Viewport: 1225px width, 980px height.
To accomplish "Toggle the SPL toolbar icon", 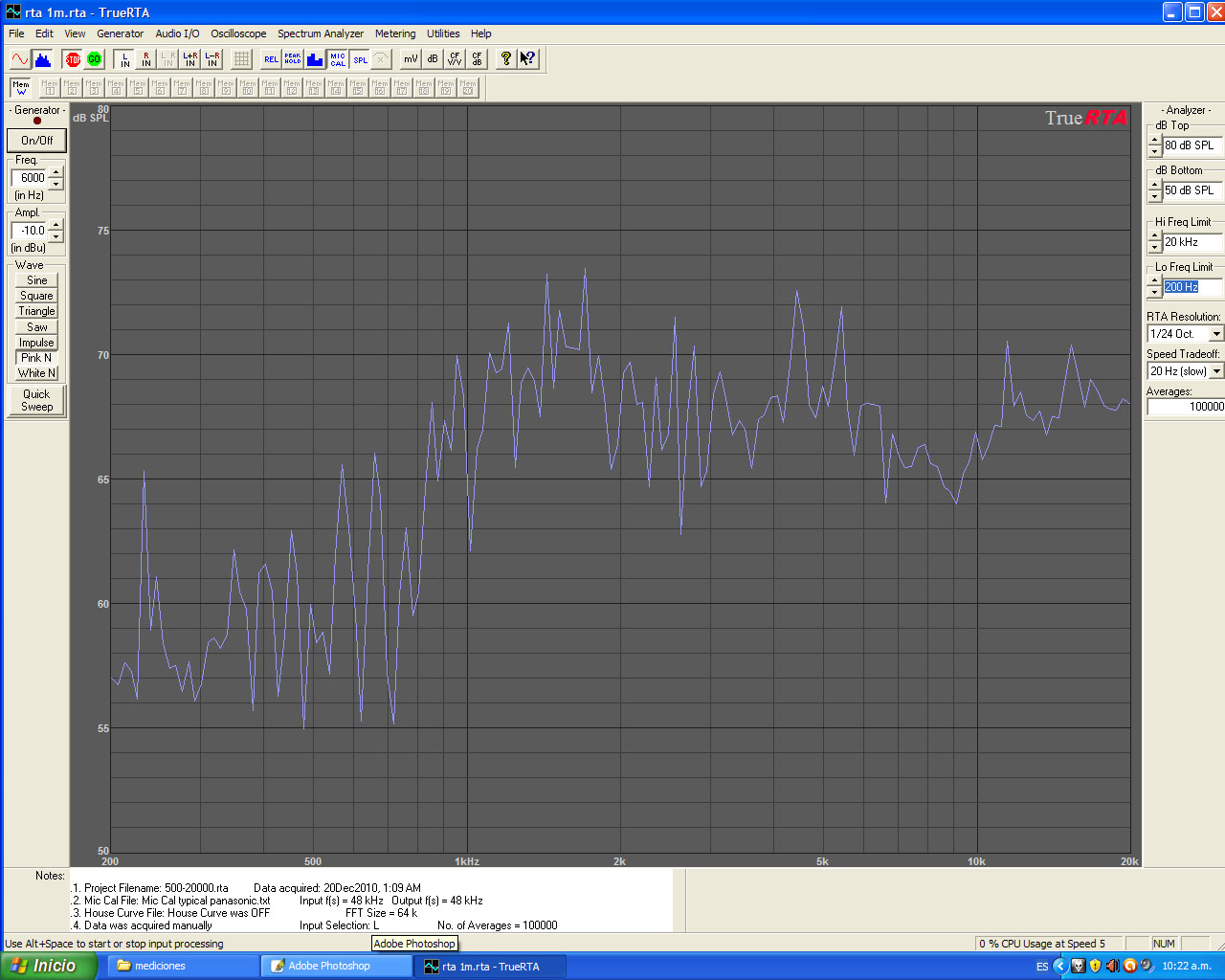I will (x=360, y=59).
